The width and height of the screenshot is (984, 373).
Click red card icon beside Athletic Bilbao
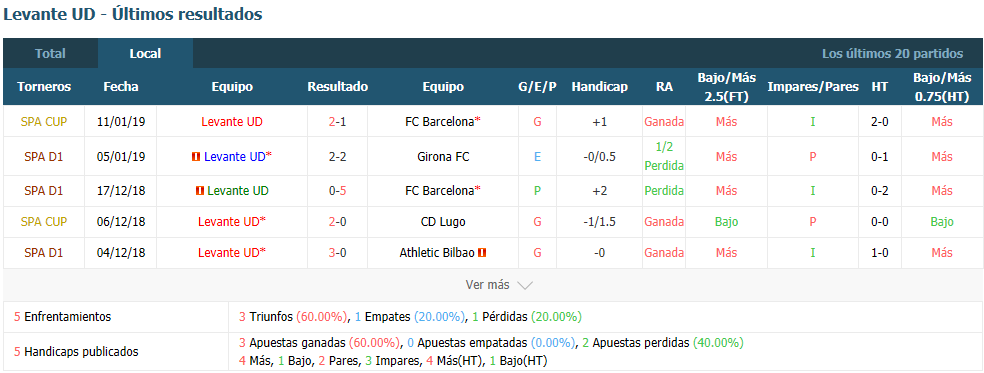click(x=482, y=252)
